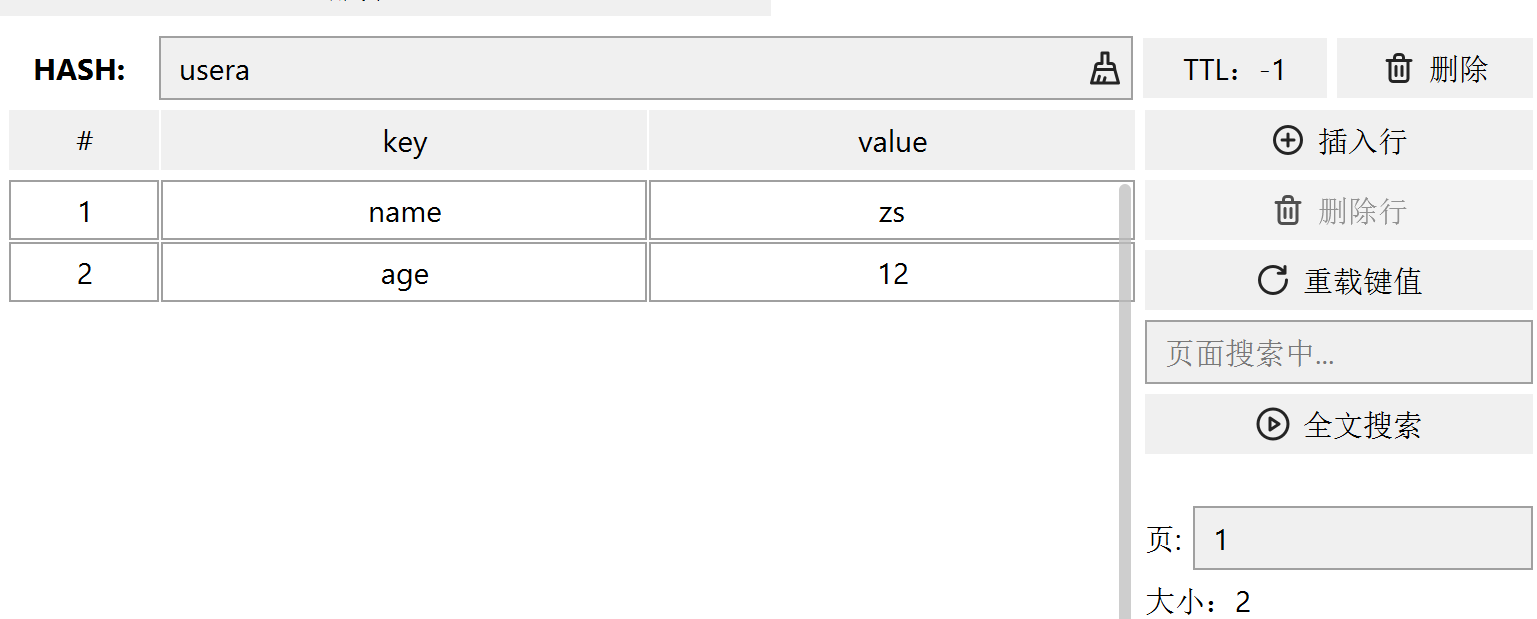Click the trash icon on 删除 button
This screenshot has height=619, width=1537.
(x=1398, y=69)
